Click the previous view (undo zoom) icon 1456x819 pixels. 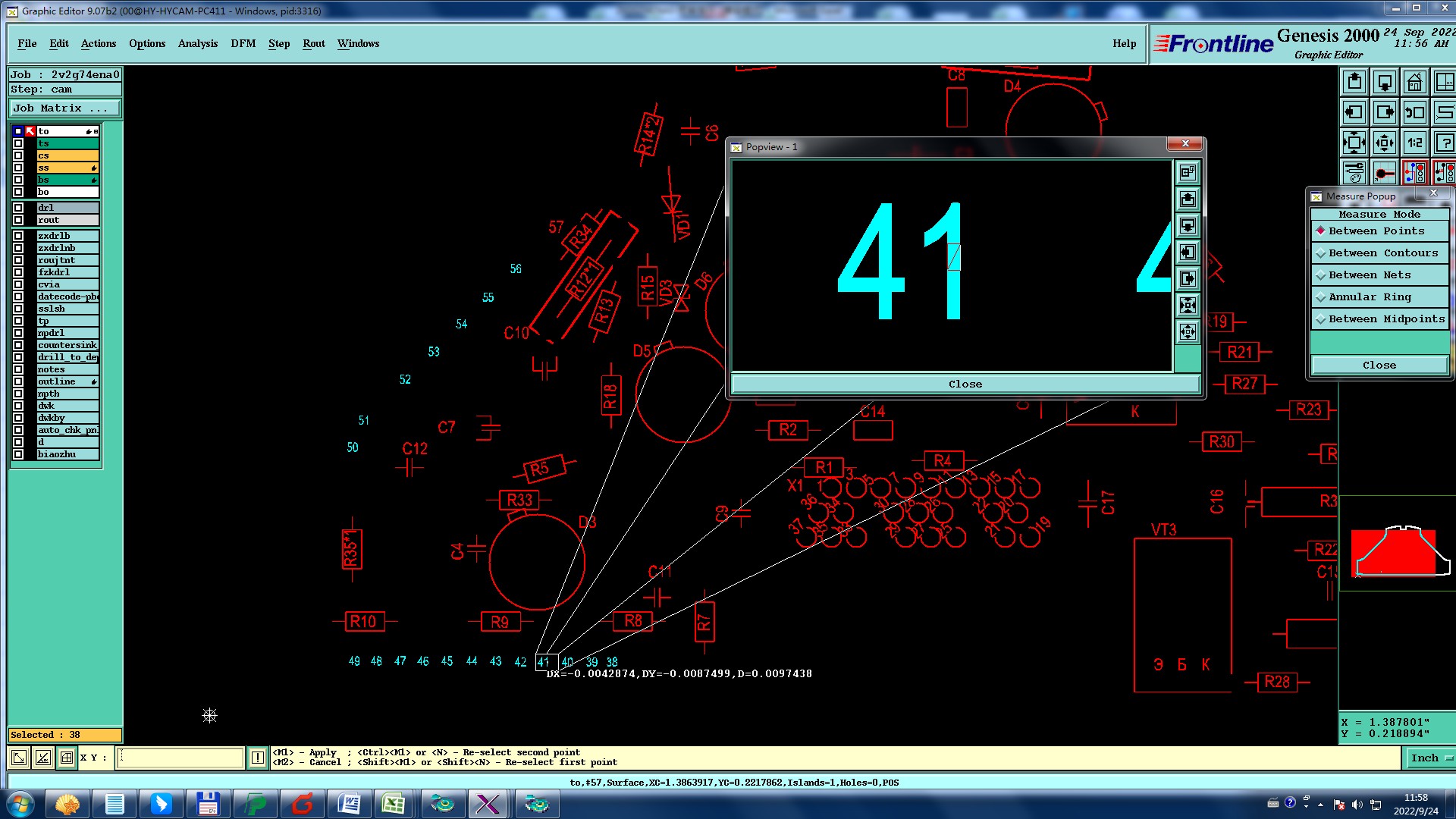1415,112
